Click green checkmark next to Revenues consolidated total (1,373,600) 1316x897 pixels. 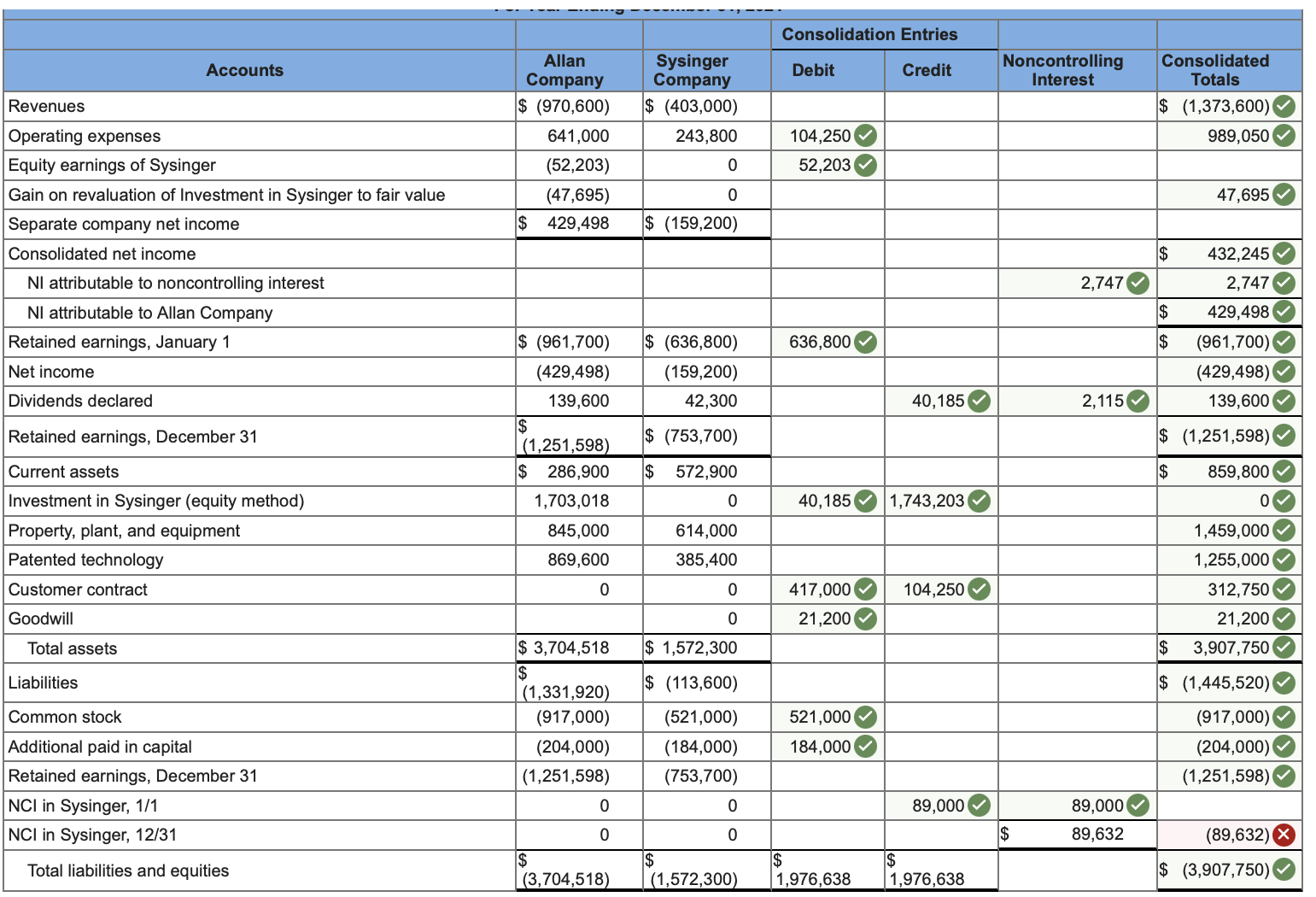click(1284, 107)
